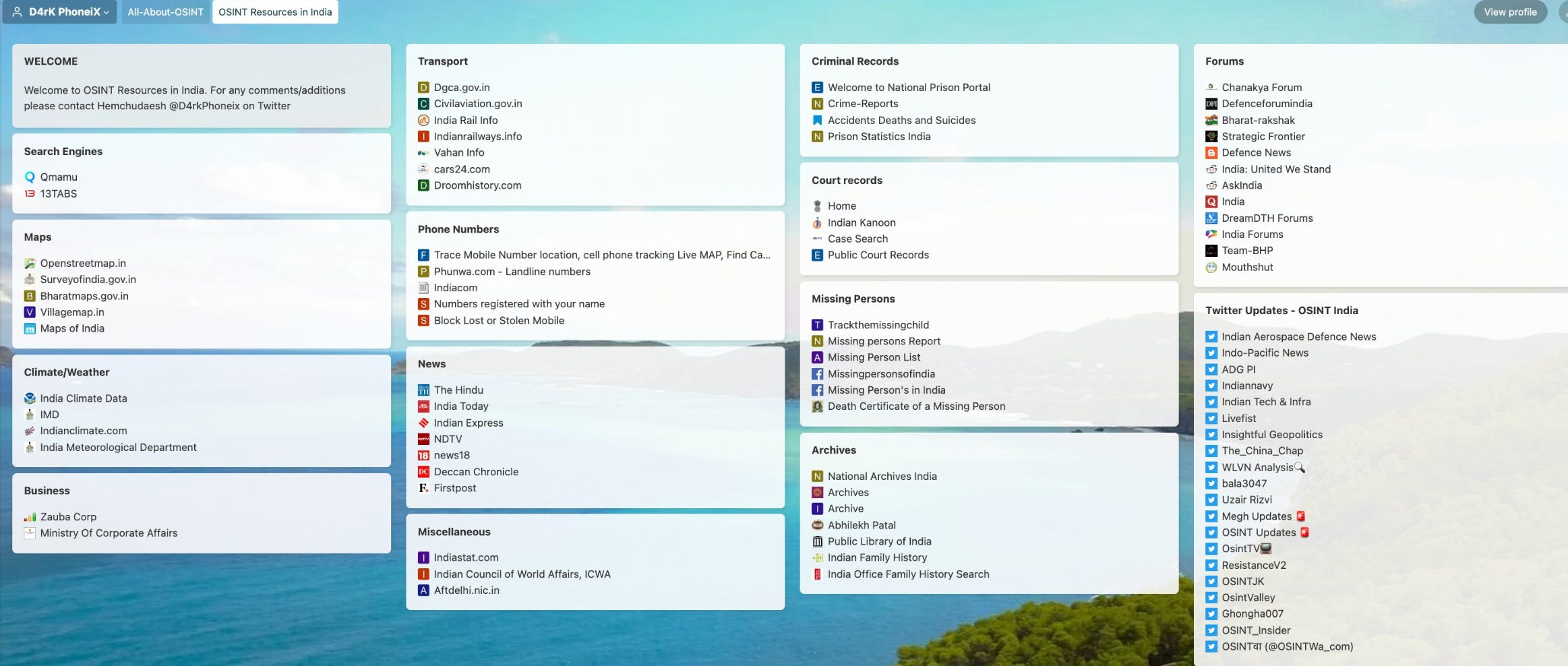Open the Indiacom phone numbers link
This screenshot has width=1568, height=666.
coord(456,288)
